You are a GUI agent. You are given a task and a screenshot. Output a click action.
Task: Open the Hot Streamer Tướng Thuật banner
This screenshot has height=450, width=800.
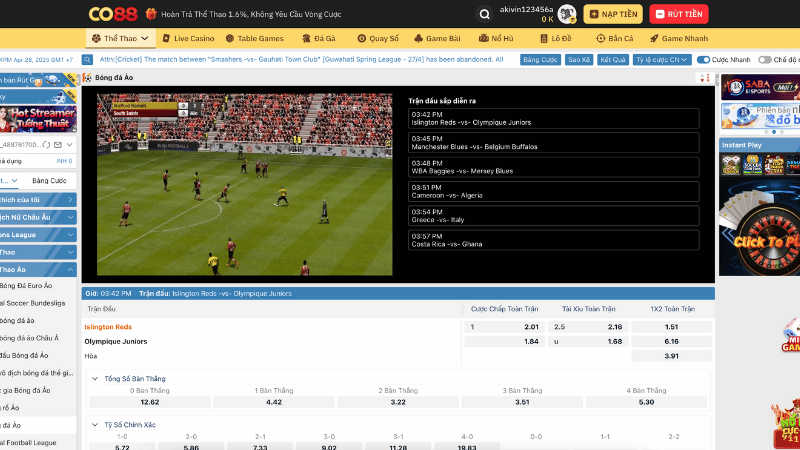point(38,118)
